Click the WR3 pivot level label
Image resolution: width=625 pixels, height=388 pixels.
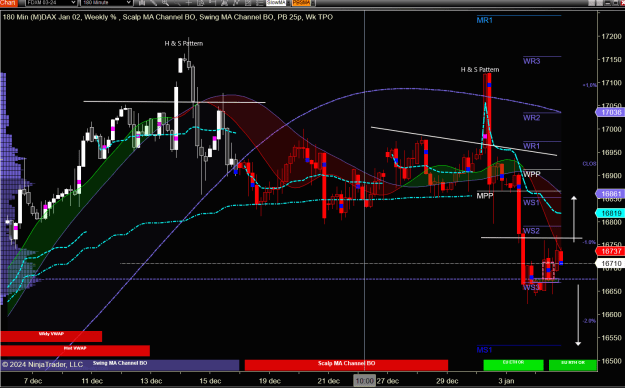click(x=531, y=61)
